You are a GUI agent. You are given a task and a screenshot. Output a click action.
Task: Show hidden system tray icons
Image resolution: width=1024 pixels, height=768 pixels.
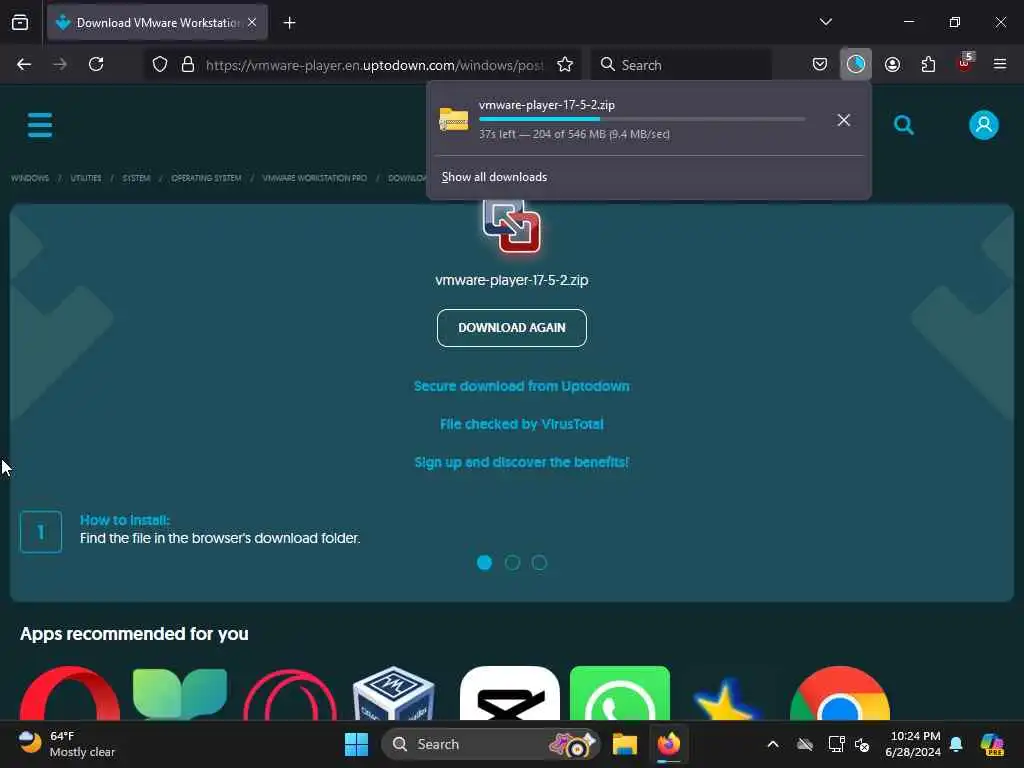tap(773, 744)
